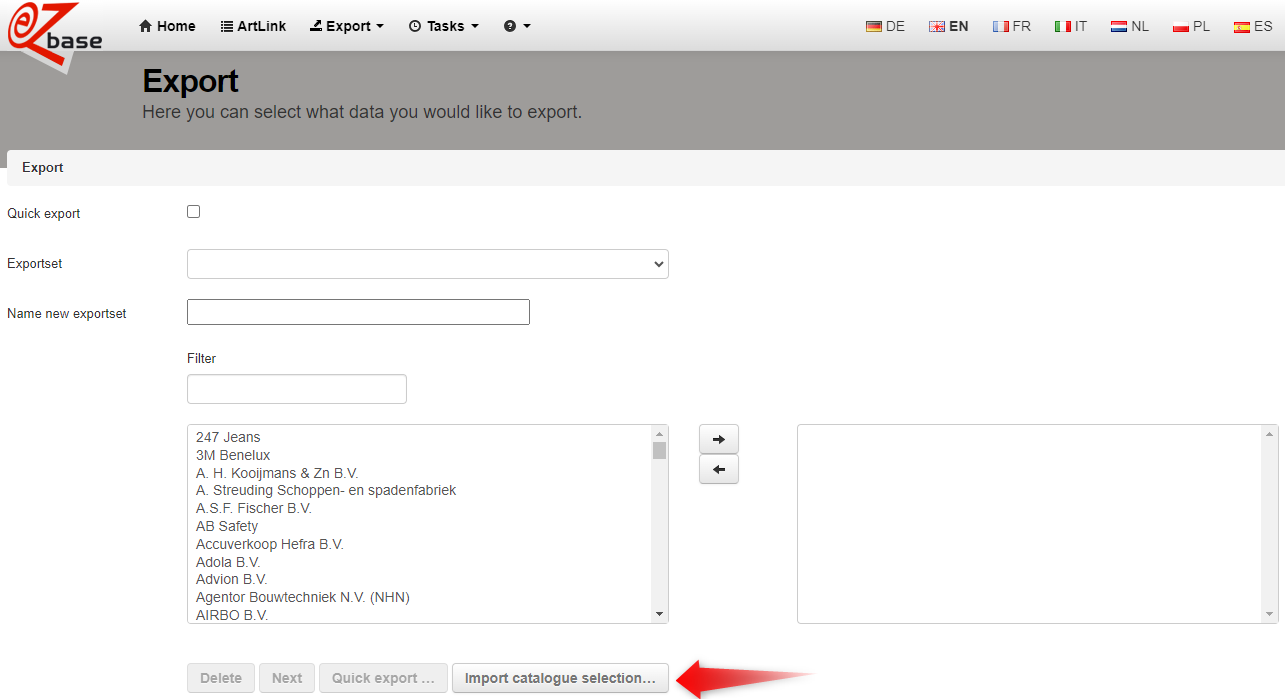Click inside the selected suppliers box
The width and height of the screenshot is (1285, 699).
[1037, 524]
